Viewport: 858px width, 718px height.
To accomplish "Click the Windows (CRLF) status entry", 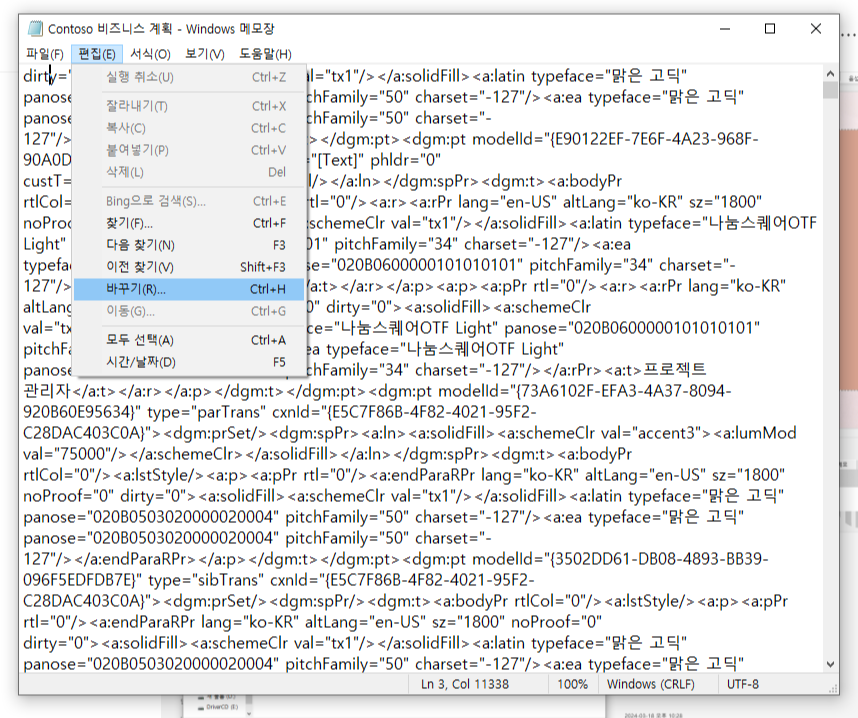I will pos(651,684).
